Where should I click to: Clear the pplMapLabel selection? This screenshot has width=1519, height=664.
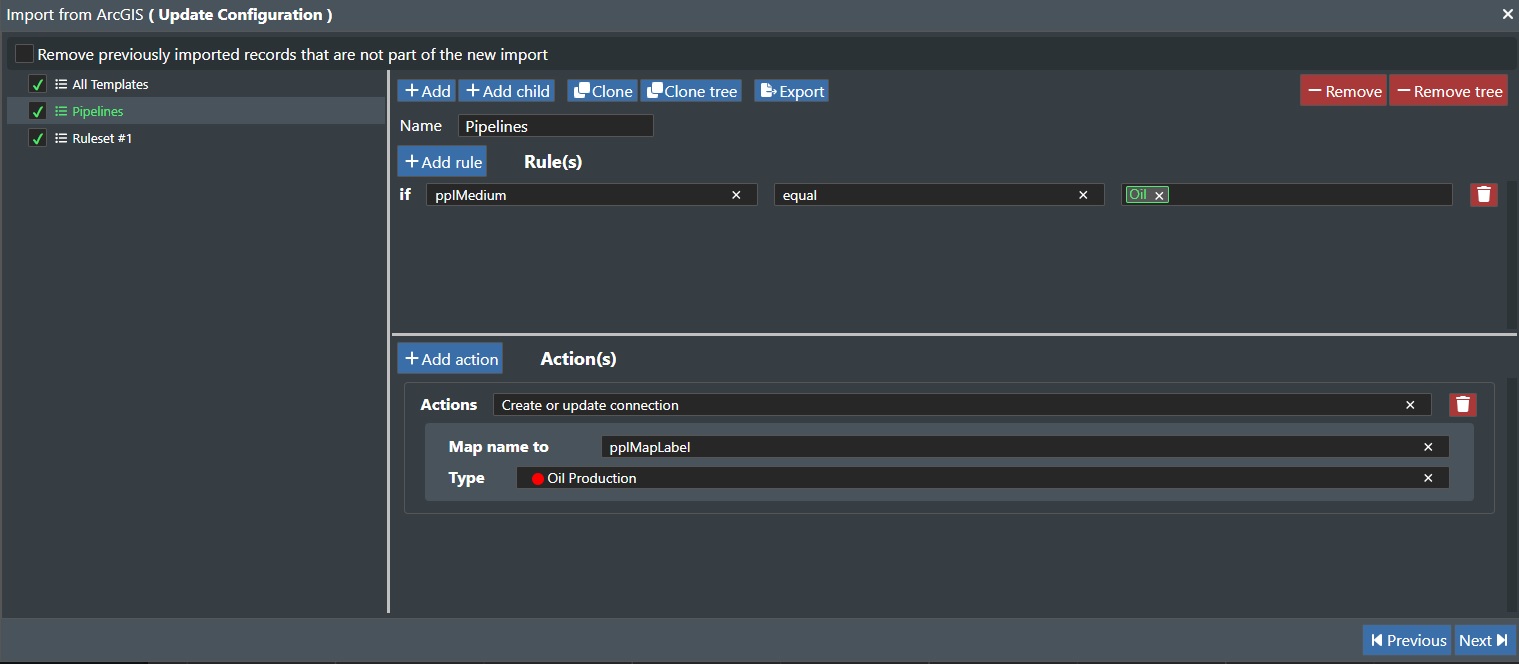pos(1428,447)
